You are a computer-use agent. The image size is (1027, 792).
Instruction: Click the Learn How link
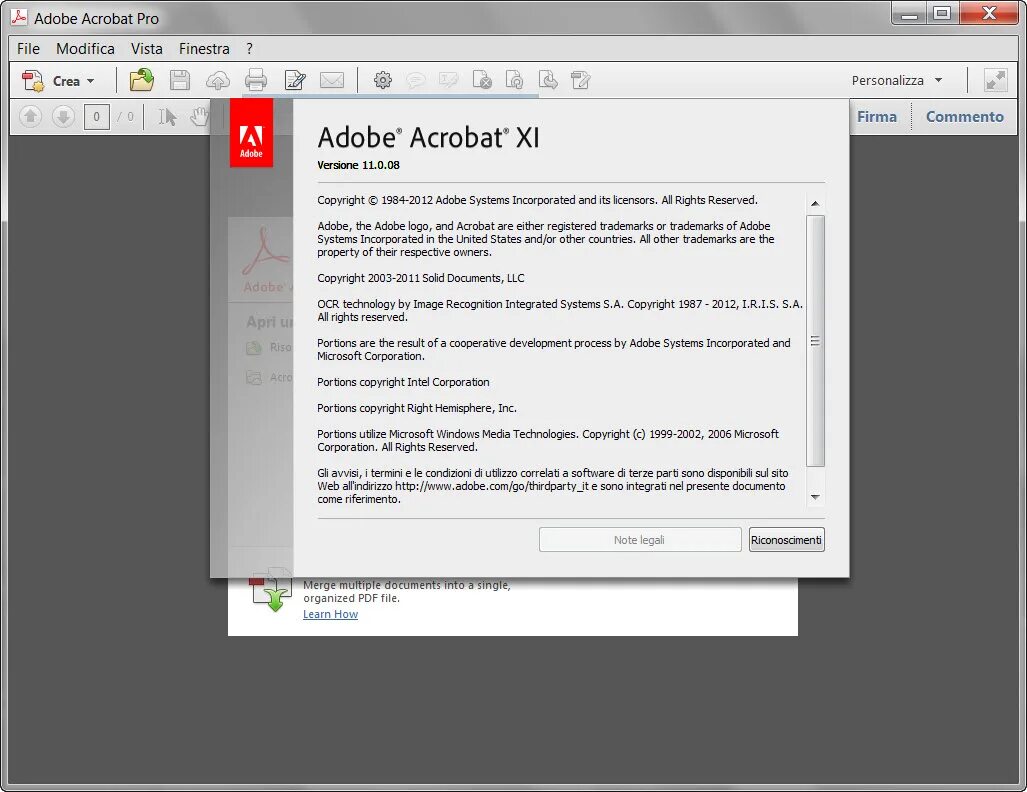(330, 614)
